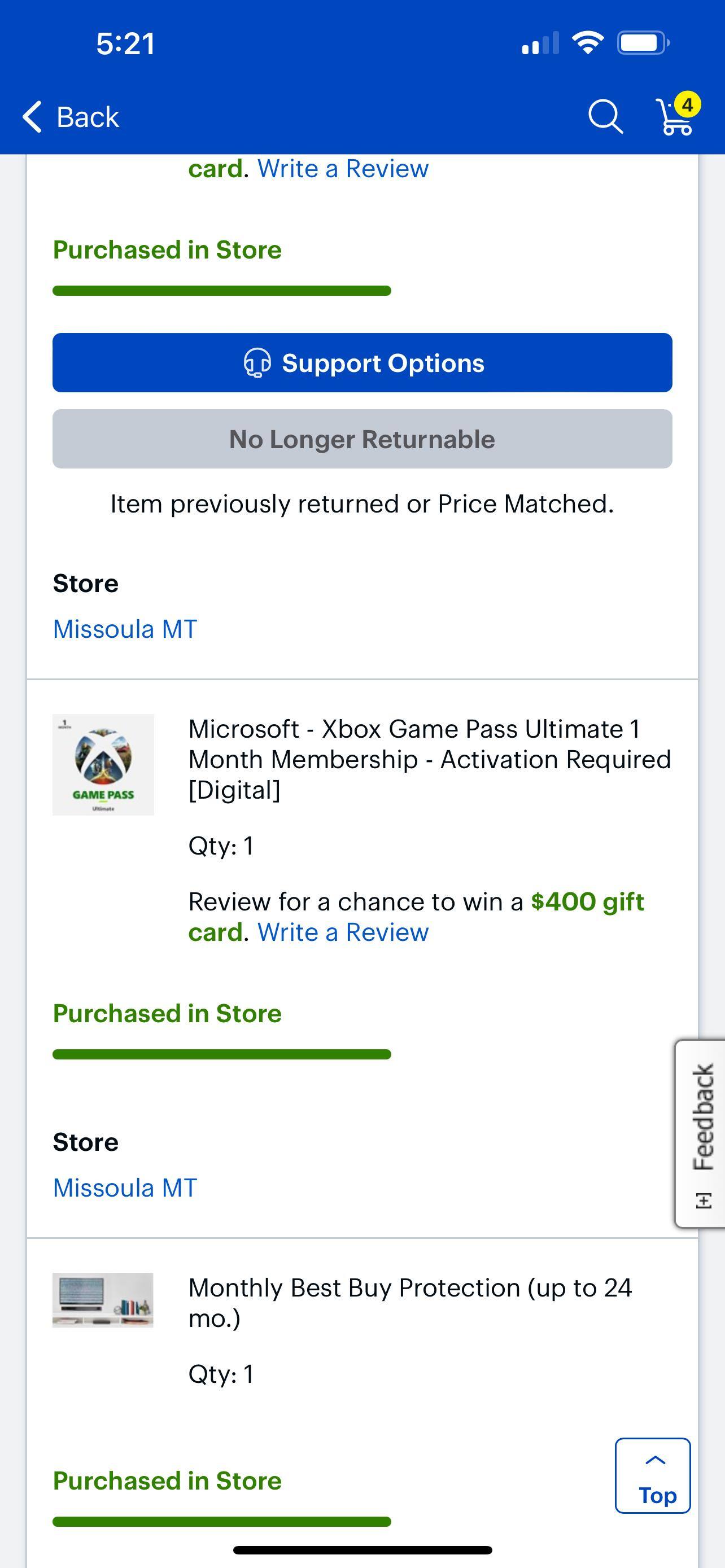Tap the Best Buy Protection product image
The image size is (725, 1568).
[103, 1299]
